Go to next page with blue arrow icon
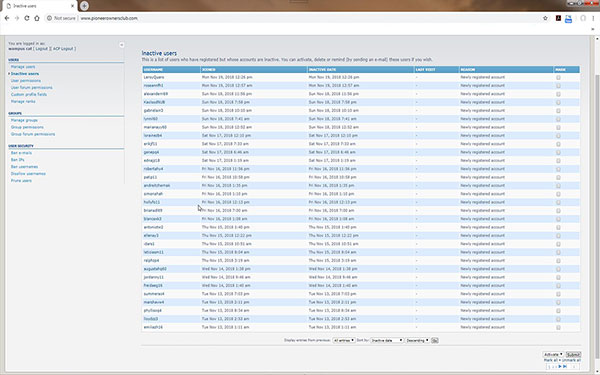This screenshot has width=600, height=375. pyautogui.click(x=560, y=366)
